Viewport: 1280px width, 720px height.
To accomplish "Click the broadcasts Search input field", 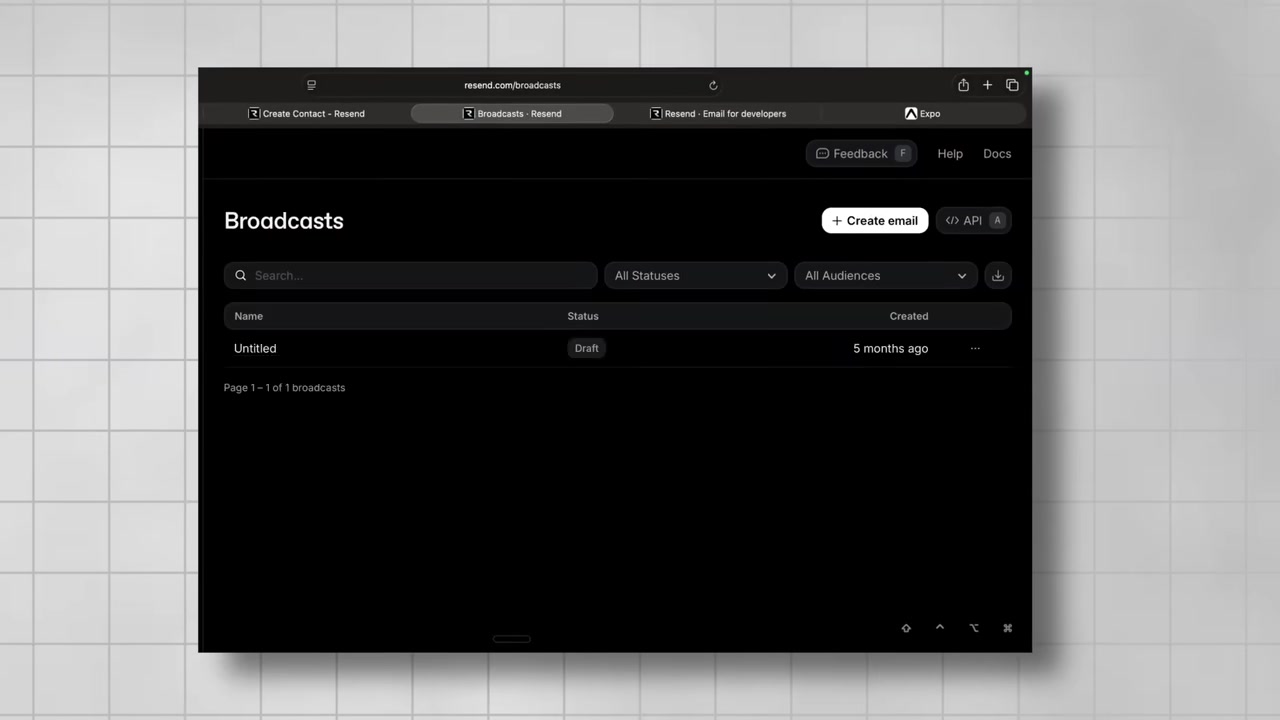I will coord(420,276).
